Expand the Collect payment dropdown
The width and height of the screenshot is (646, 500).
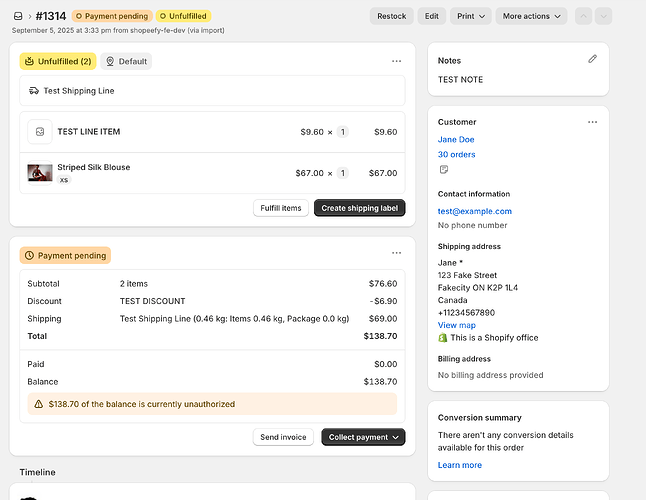pos(363,437)
